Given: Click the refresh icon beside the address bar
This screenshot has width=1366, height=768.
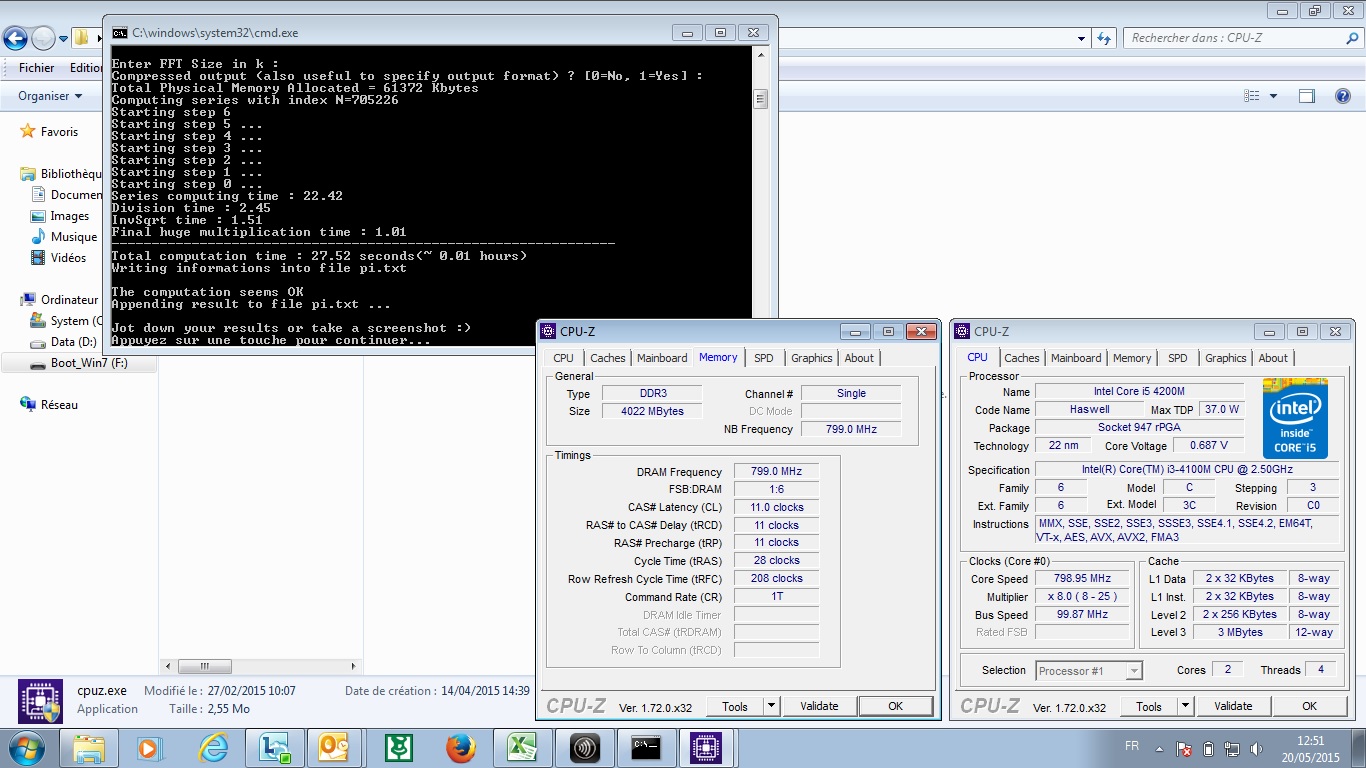Looking at the screenshot, I should coord(1104,38).
